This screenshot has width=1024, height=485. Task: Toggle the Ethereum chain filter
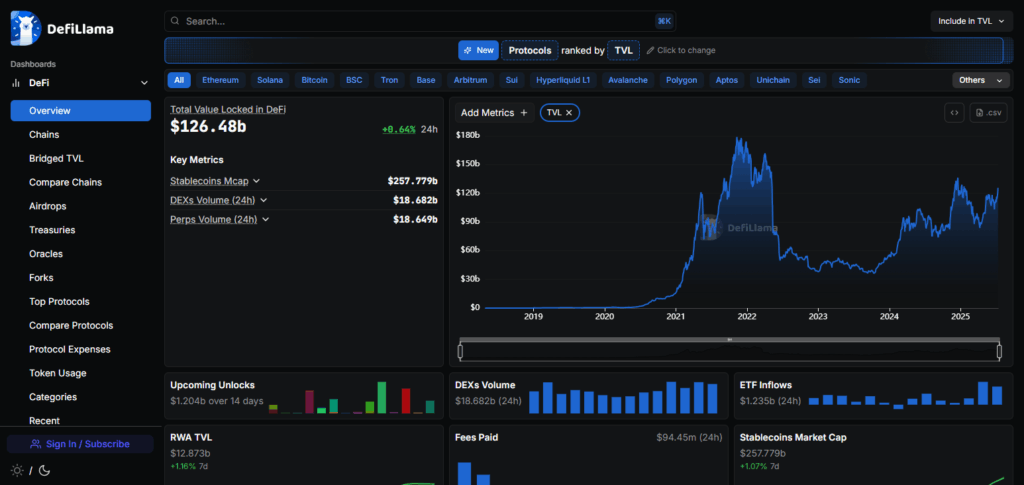(221, 80)
